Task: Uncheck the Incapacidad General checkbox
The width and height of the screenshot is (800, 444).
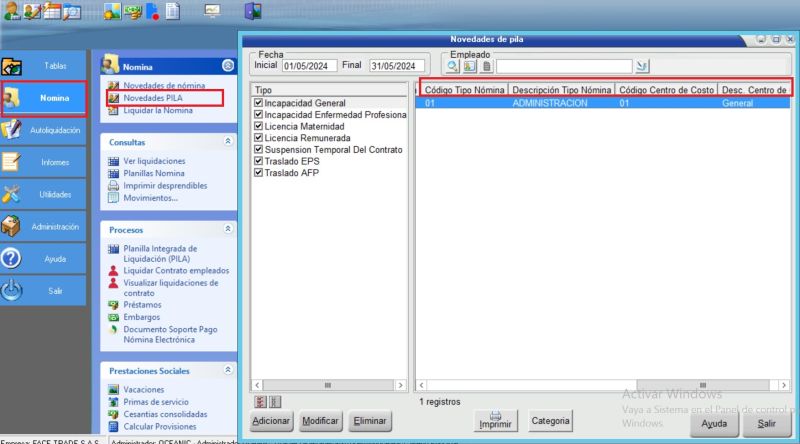Action: click(x=258, y=103)
